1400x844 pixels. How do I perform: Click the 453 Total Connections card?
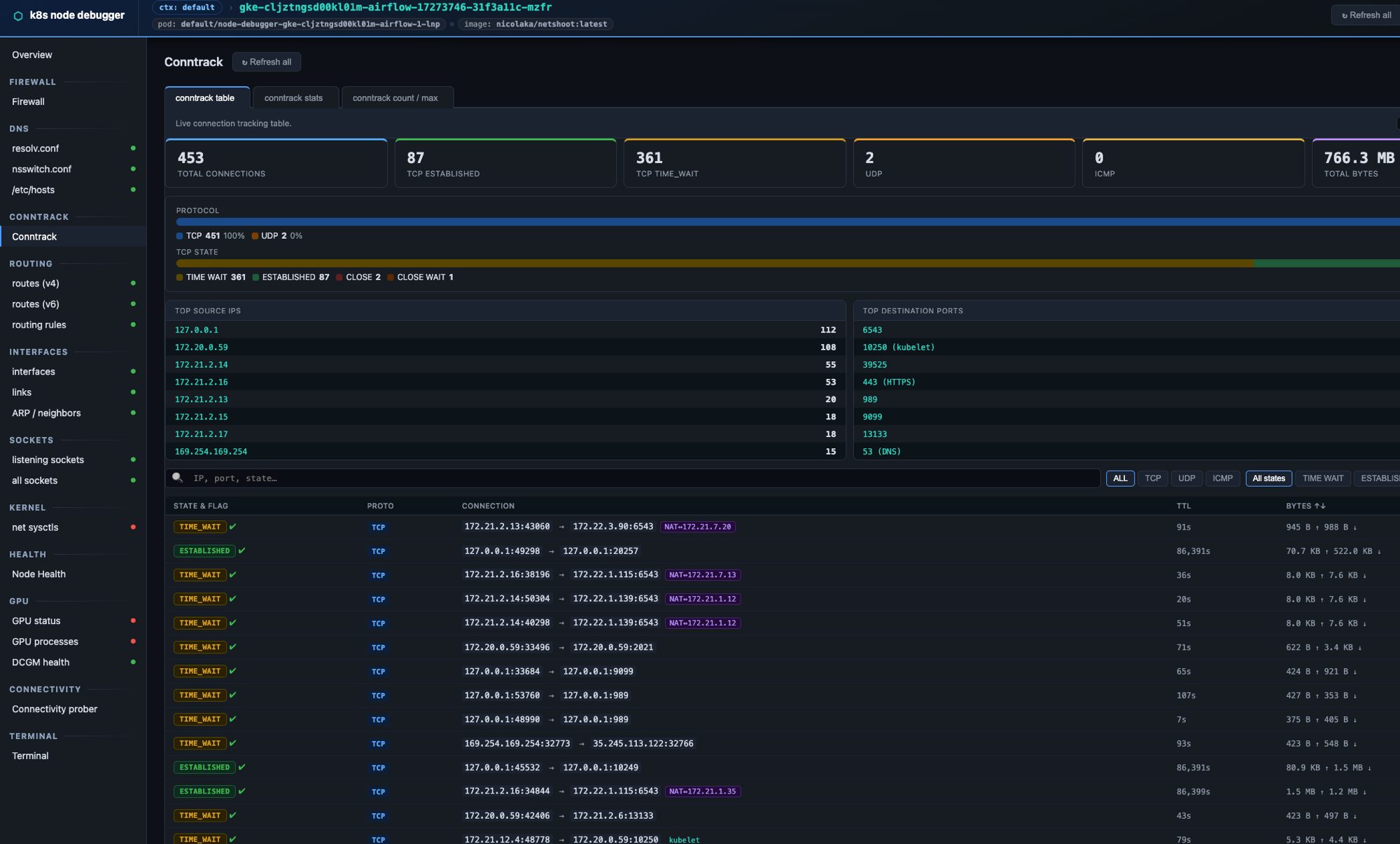click(276, 163)
